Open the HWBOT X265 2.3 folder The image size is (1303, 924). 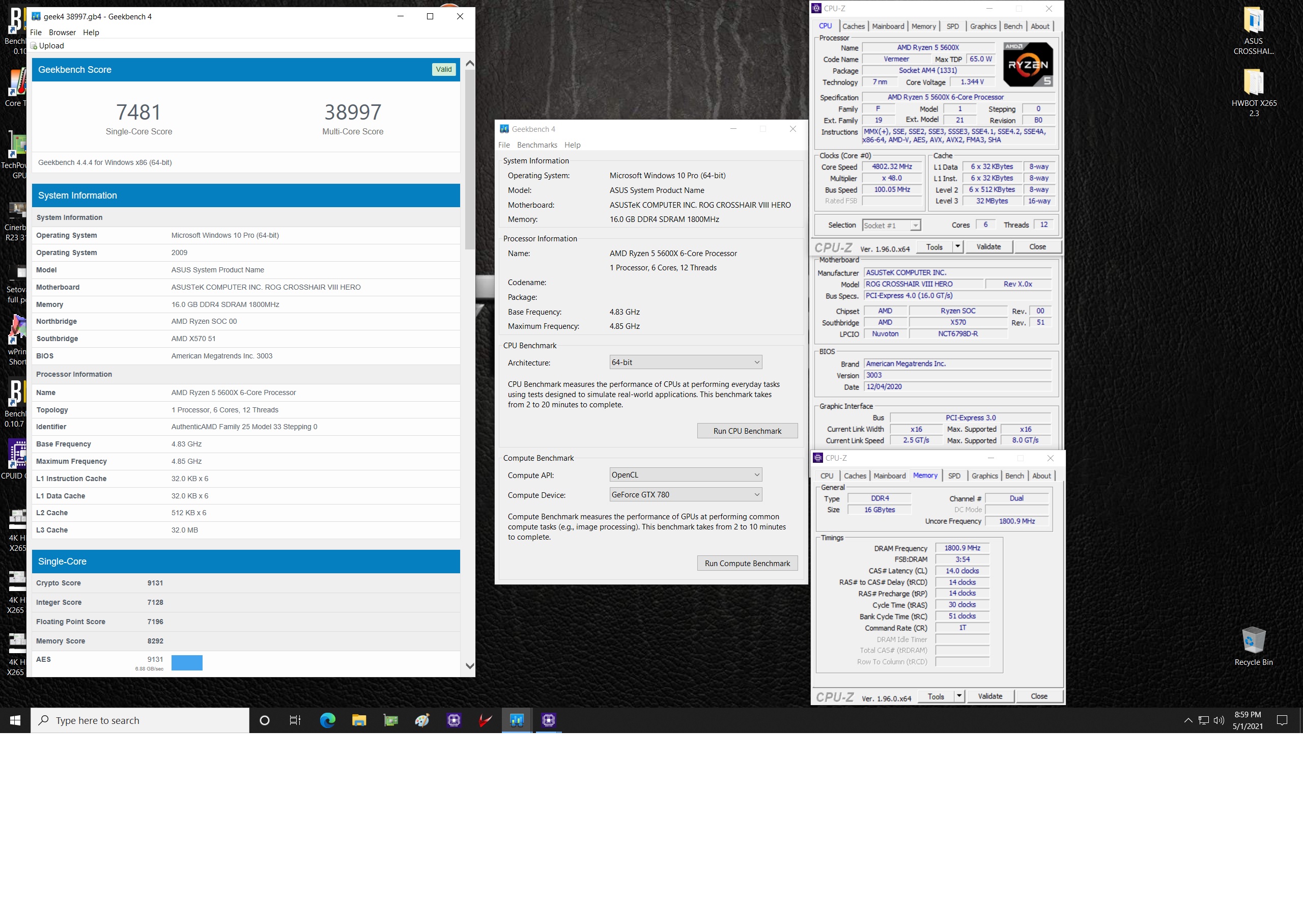click(1254, 93)
